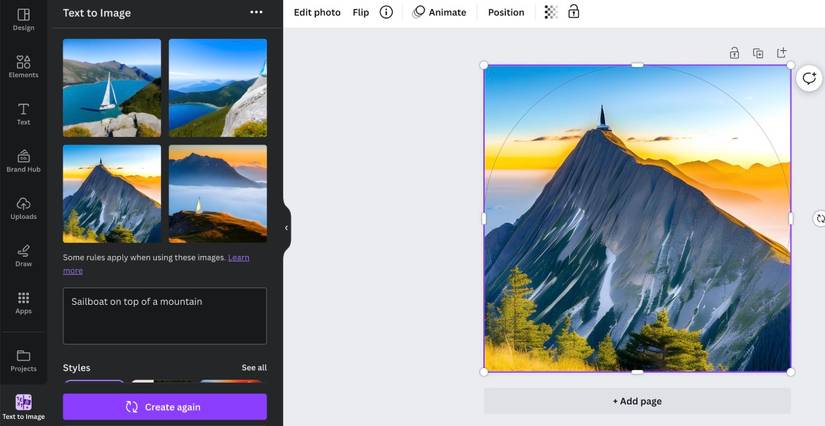Click the + Add page button

point(637,401)
